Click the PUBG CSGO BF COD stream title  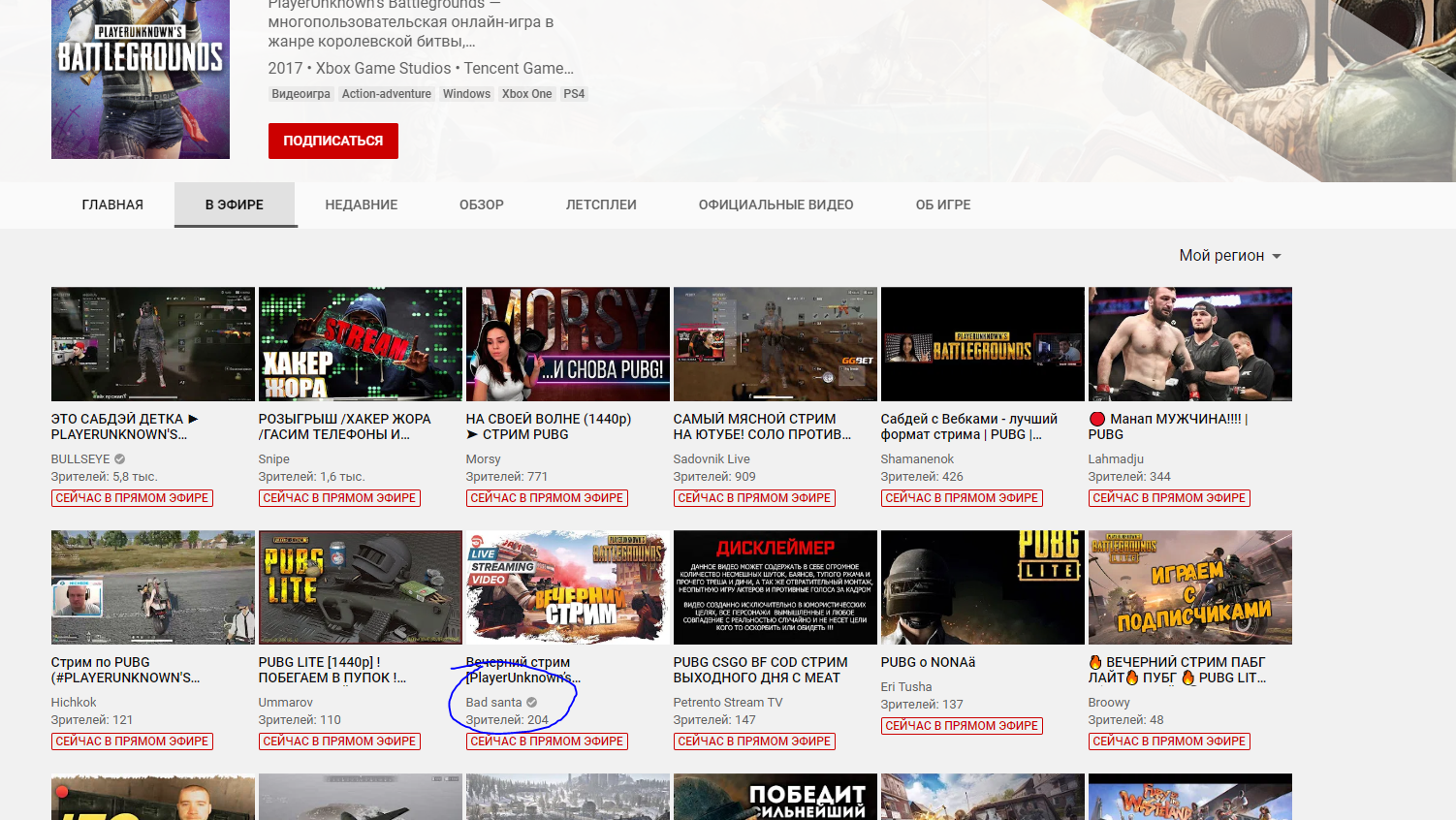pos(760,670)
